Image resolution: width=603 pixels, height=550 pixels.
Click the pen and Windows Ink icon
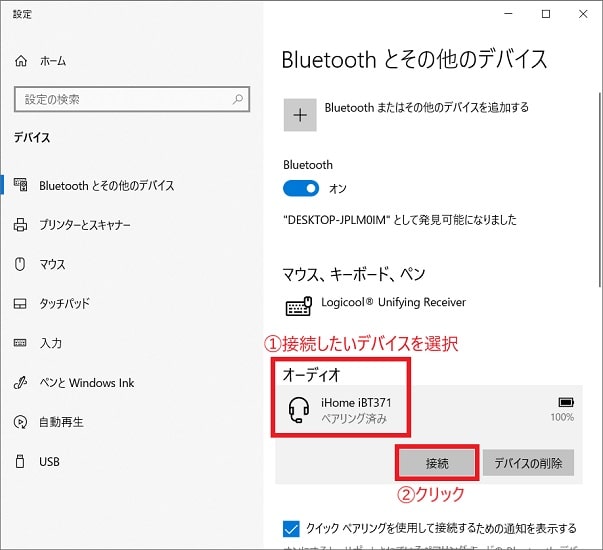pos(20,382)
